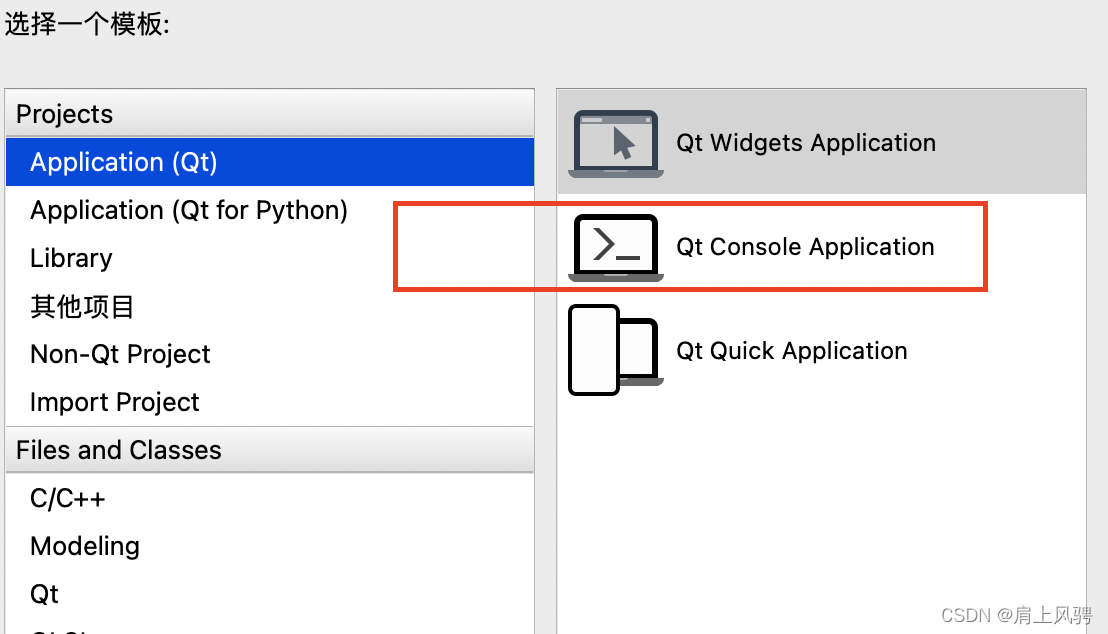Click the Files and Classes section header
The width and height of the screenshot is (1108, 634).
point(270,450)
